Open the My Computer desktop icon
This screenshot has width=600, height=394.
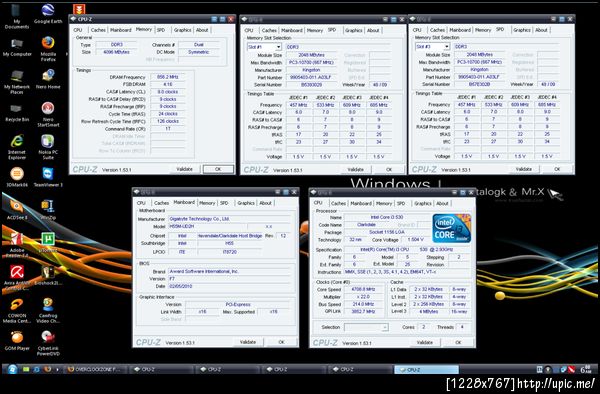[17, 48]
